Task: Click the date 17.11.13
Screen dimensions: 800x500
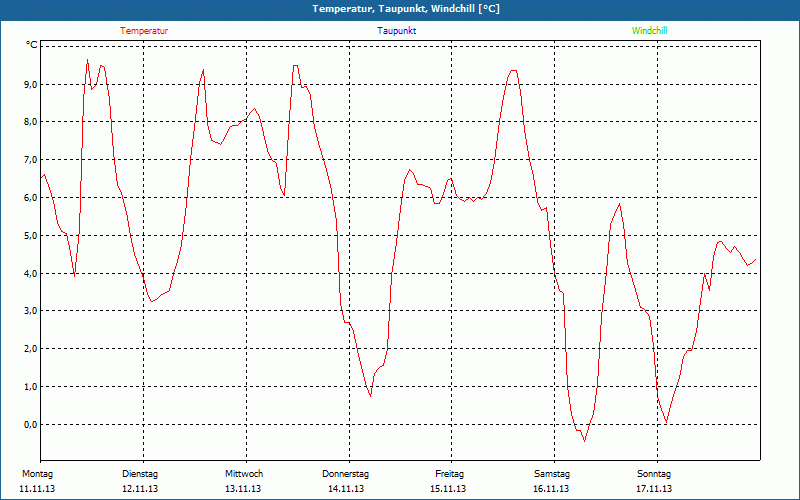Action: [654, 489]
